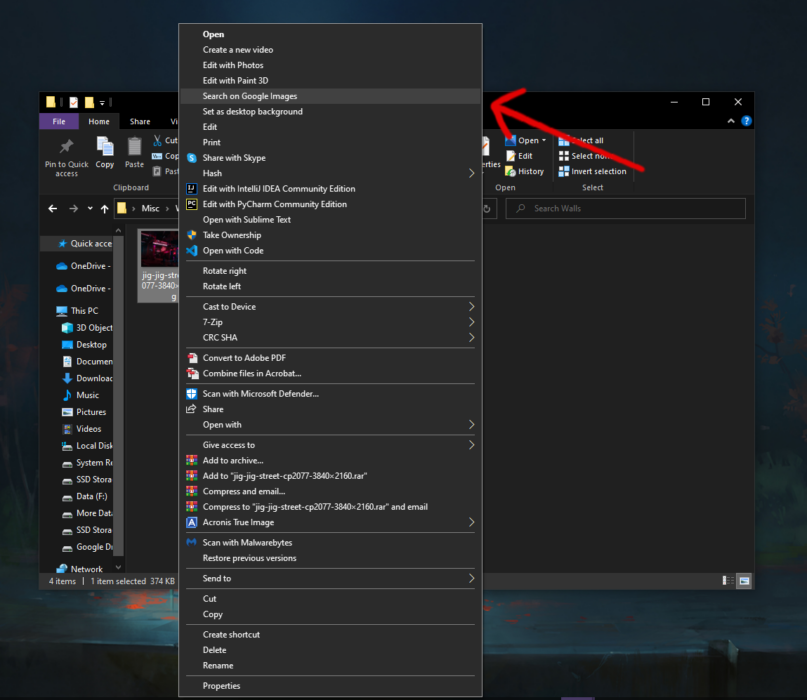The width and height of the screenshot is (807, 700).
Task: Click the Misc folder in the address breadcrumb
Action: tap(150, 208)
